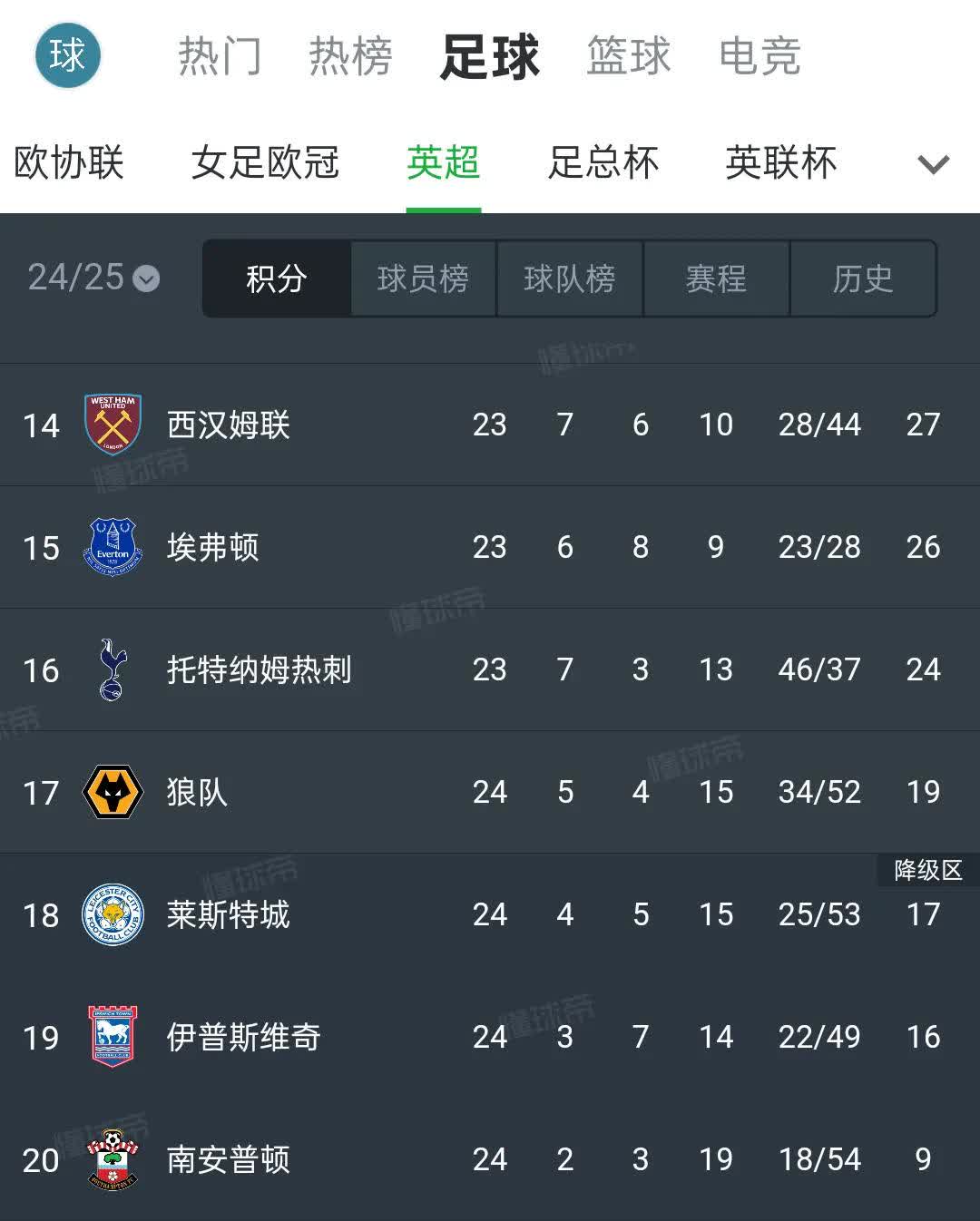The width and height of the screenshot is (980, 1221).
Task: Click the team name 莱斯特城
Action: 228,914
